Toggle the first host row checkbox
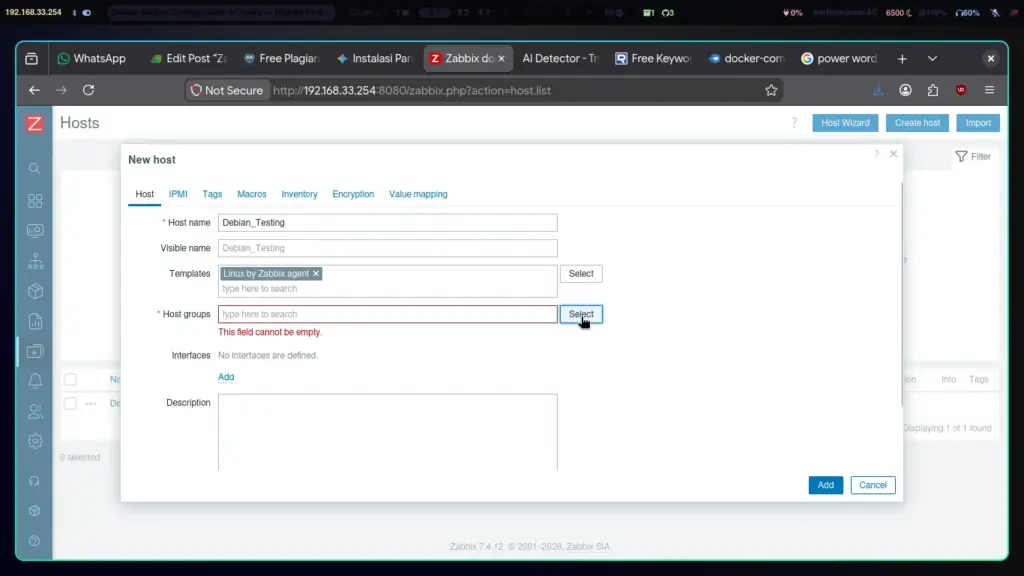Image resolution: width=1024 pixels, height=576 pixels. [71, 404]
